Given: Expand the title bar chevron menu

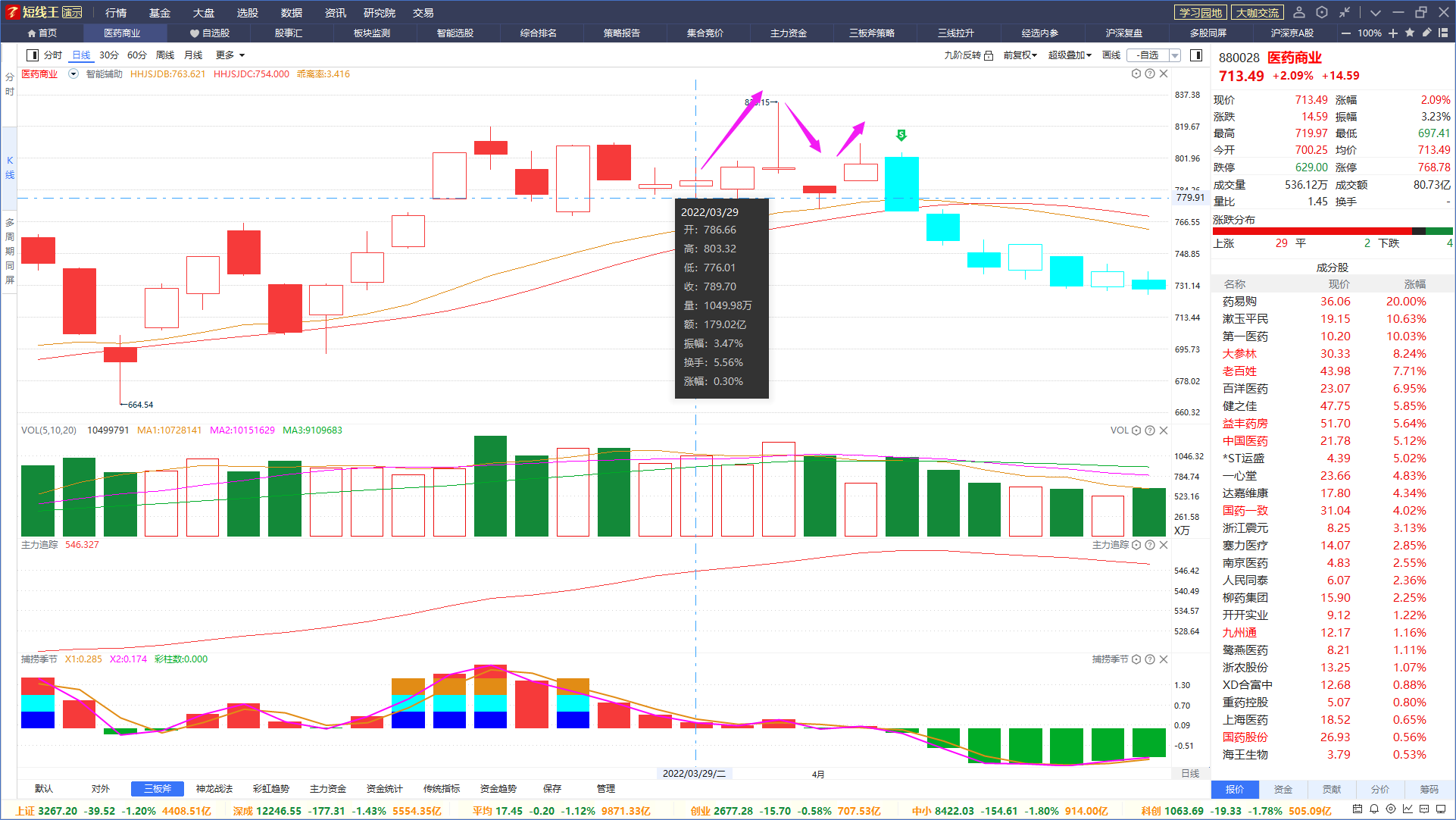Looking at the screenshot, I should pos(1376,13).
